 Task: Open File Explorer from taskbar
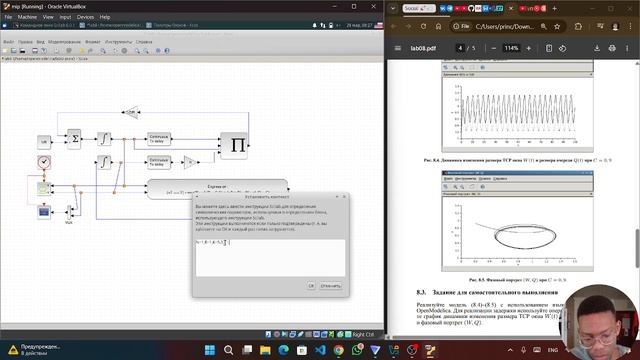coord(265,350)
